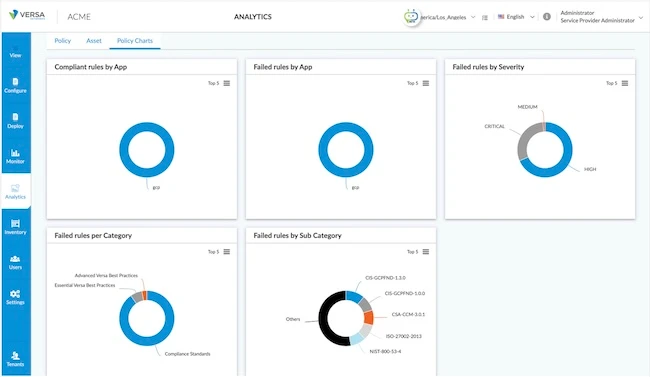This screenshot has width=650, height=377.
Task: Expand the Administrator account menu arrow
Action: [x=640, y=17]
